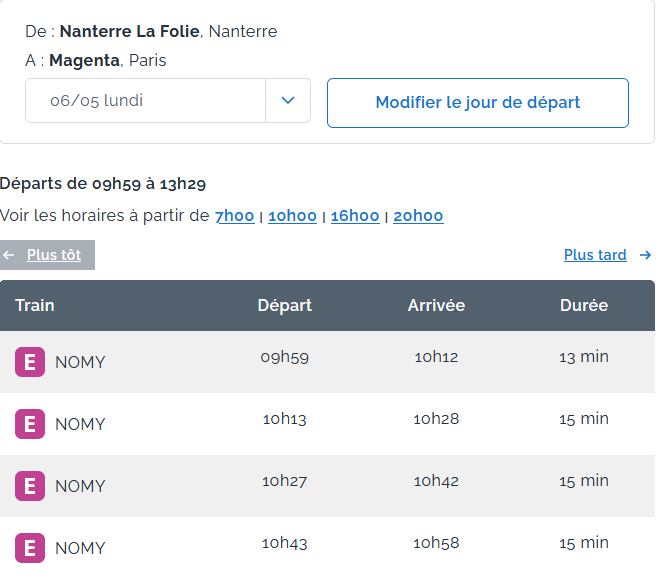Open the date dropdown chevron
Screen dimensions: 659x579
coord(288,101)
